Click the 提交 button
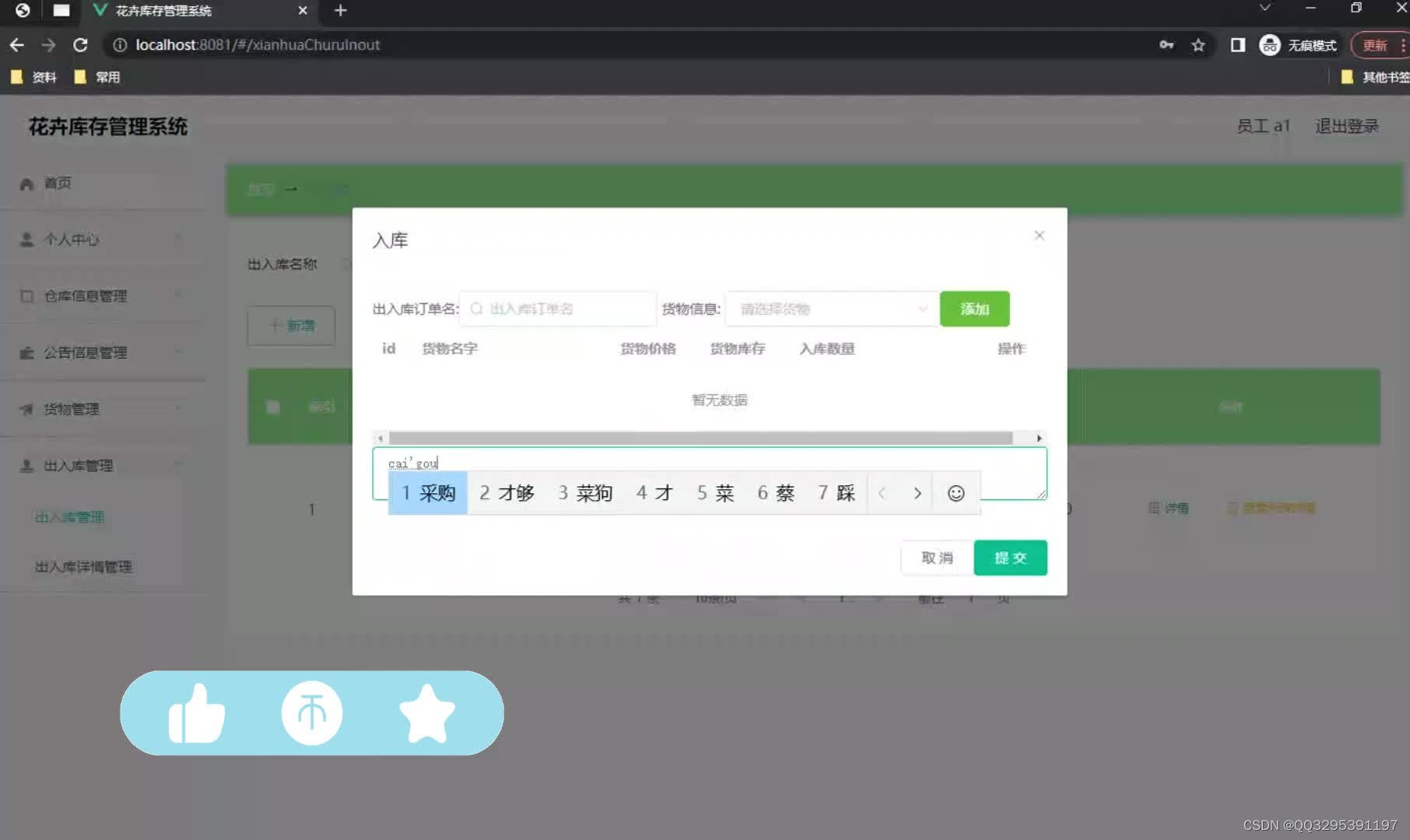The width and height of the screenshot is (1410, 840). 1010,558
